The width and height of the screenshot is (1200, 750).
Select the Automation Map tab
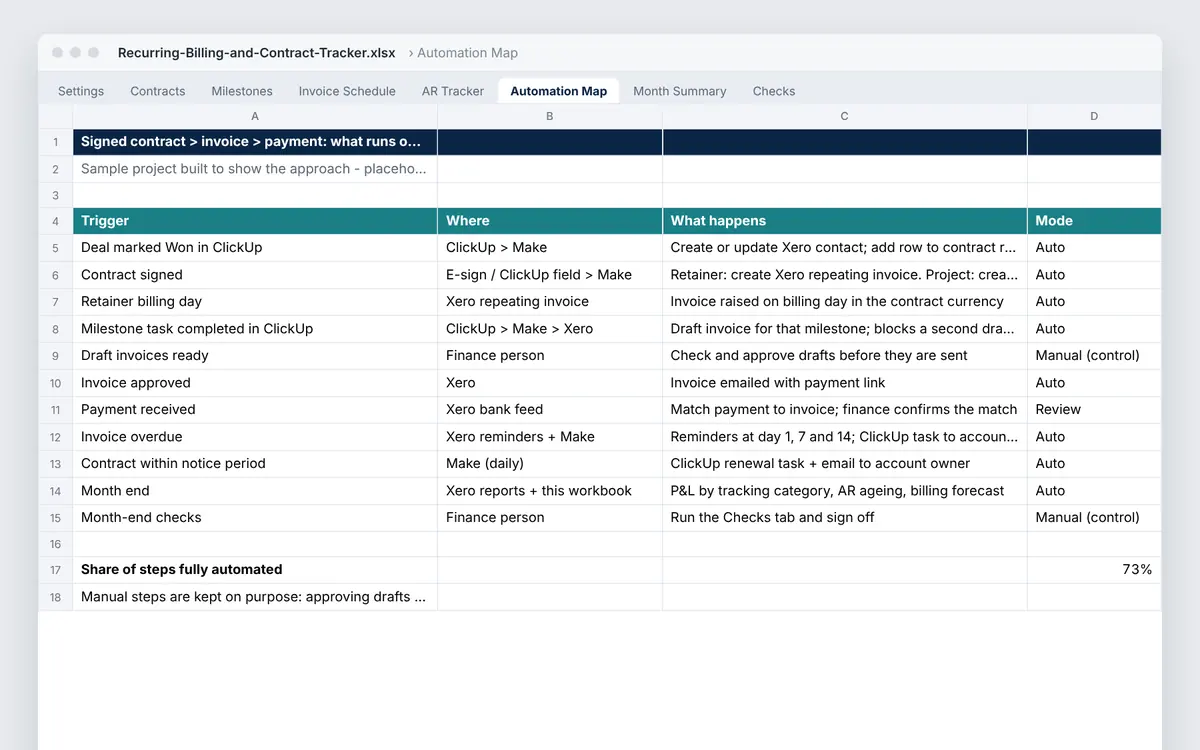point(559,91)
